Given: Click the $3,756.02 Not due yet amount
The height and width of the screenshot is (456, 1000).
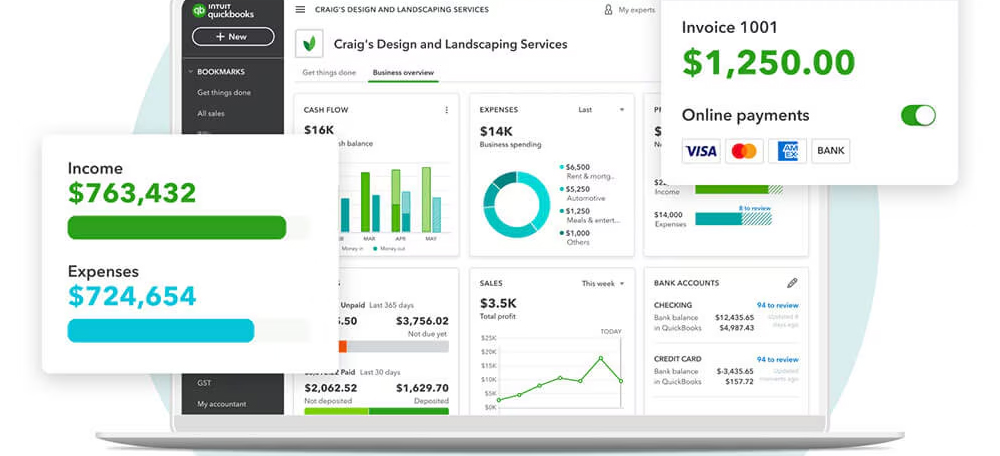Looking at the screenshot, I should click(422, 321).
